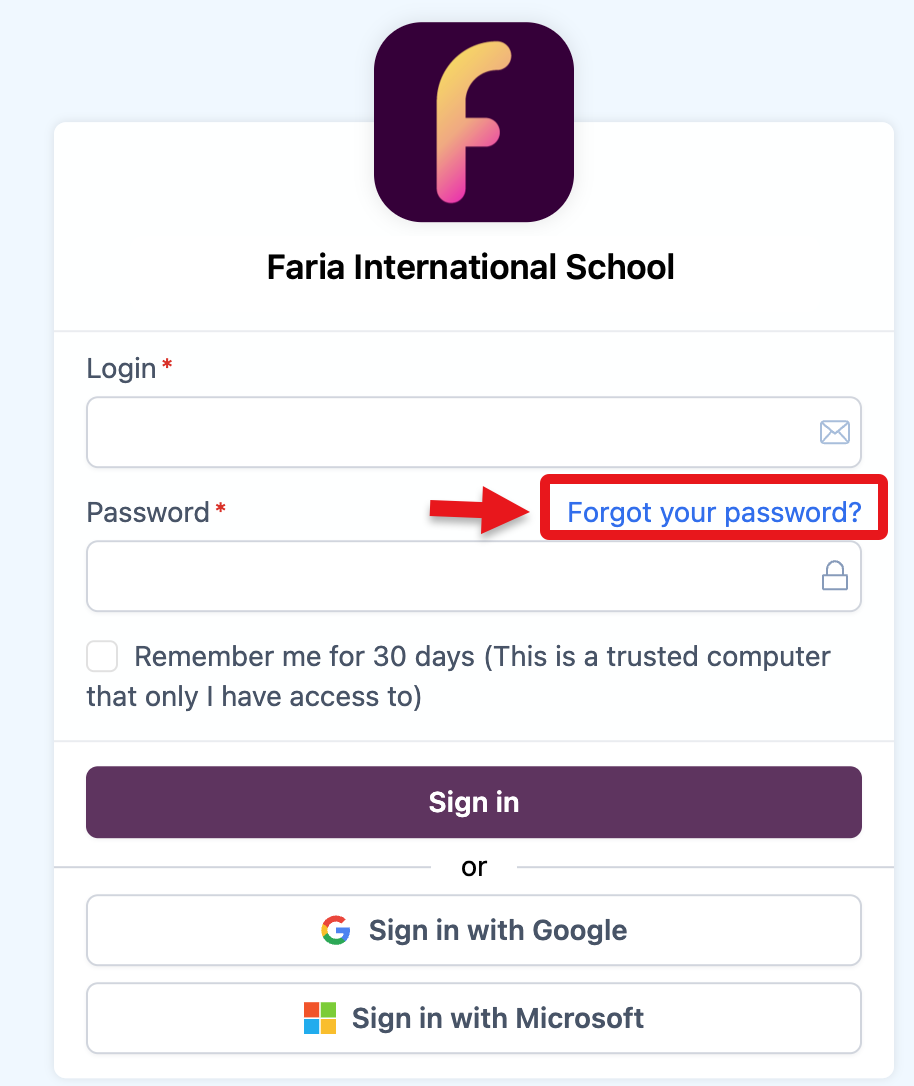Open the "Forgot your password?" link
Screen dimensions: 914x1086
(714, 512)
